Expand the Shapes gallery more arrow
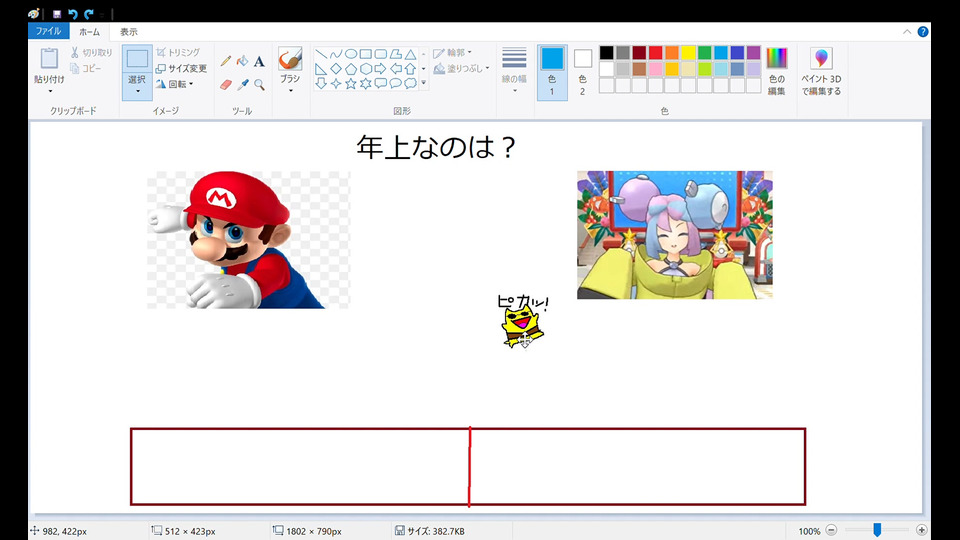960x540 pixels. [423, 83]
